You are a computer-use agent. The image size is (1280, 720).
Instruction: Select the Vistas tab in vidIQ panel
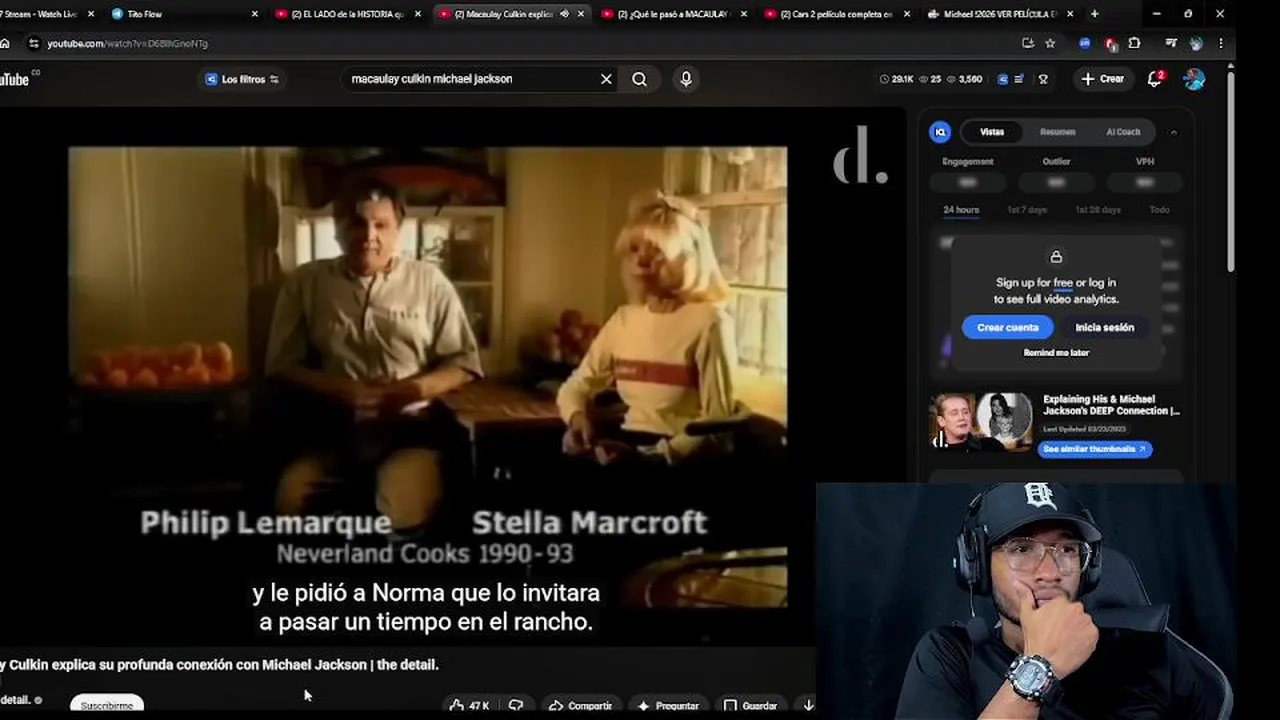(x=992, y=132)
